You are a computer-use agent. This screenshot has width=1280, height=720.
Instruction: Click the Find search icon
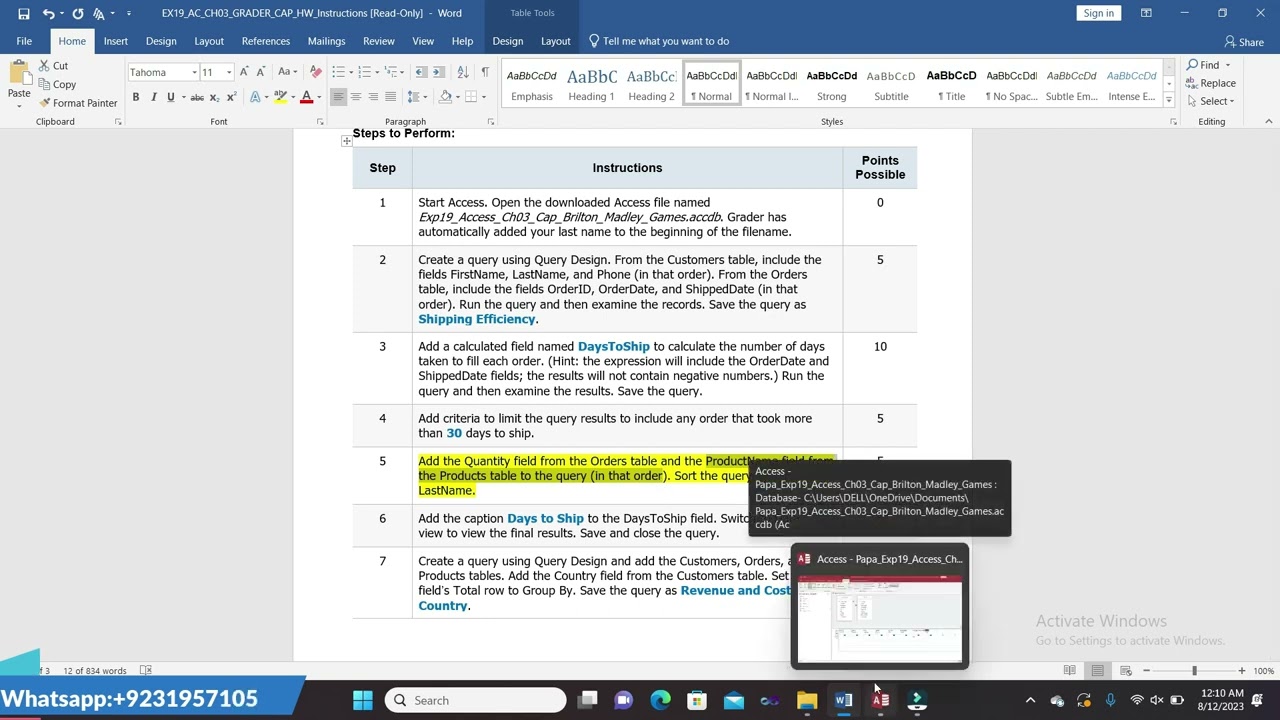point(1203,65)
